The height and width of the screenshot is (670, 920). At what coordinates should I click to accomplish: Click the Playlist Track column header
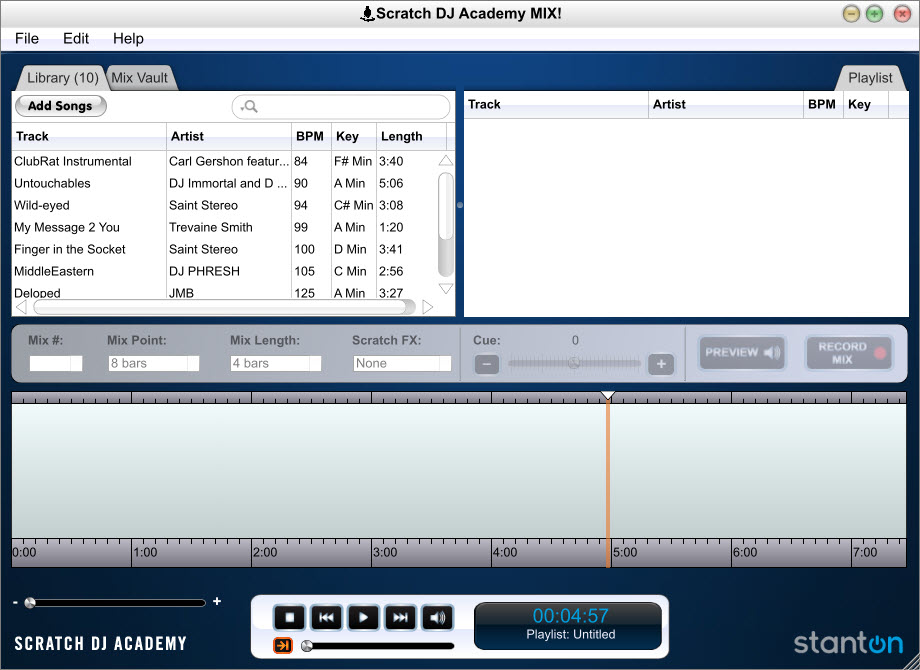pyautogui.click(x=556, y=104)
